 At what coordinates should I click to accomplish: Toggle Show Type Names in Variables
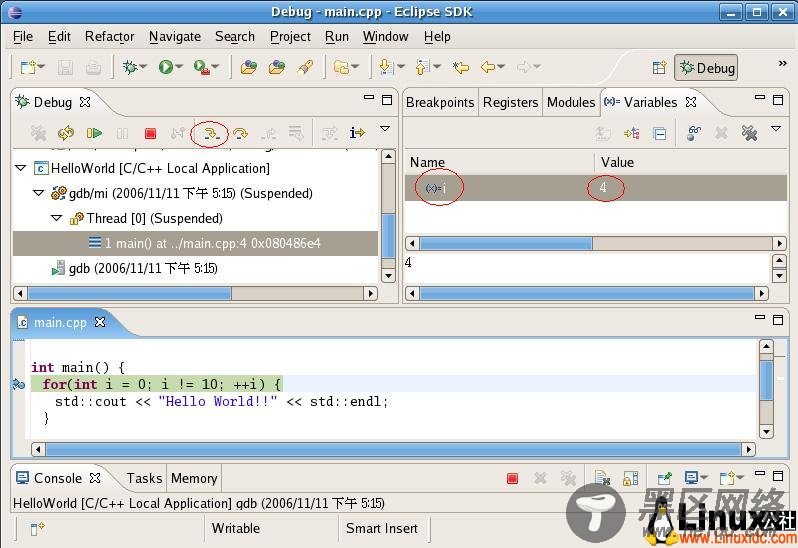pos(603,134)
